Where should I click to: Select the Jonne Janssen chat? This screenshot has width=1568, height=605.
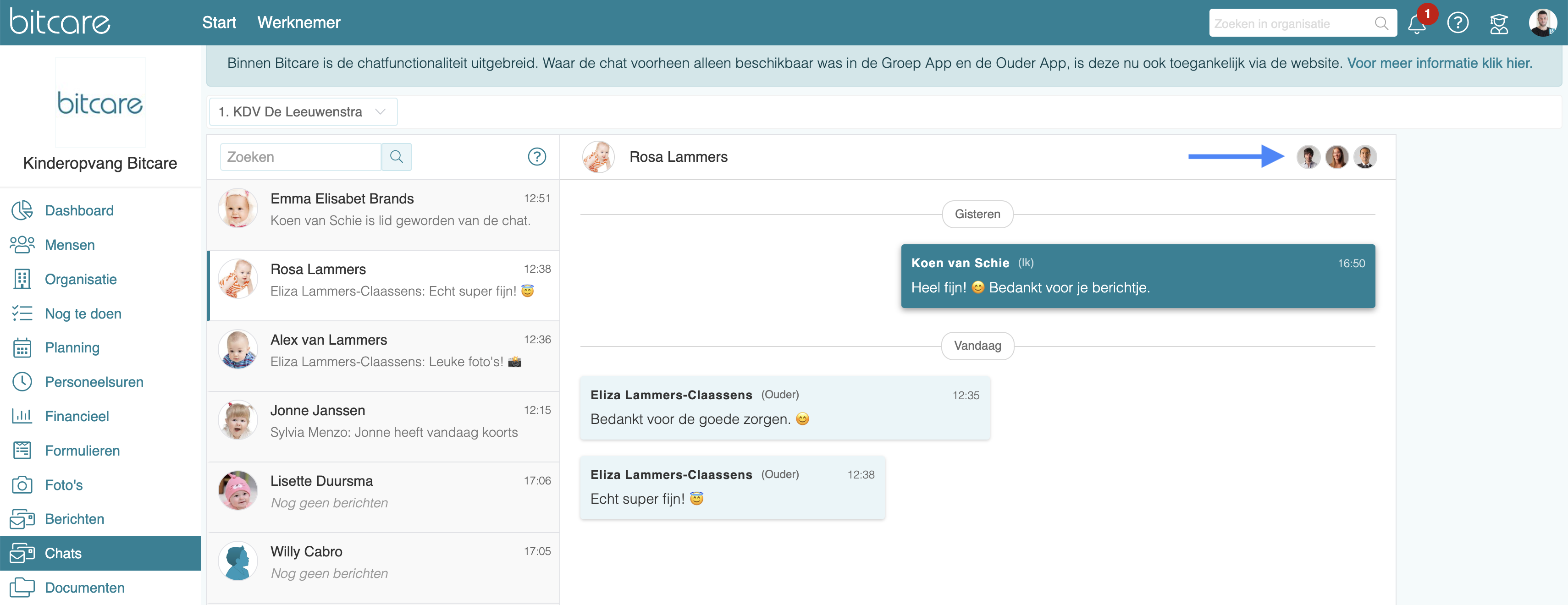click(x=383, y=421)
